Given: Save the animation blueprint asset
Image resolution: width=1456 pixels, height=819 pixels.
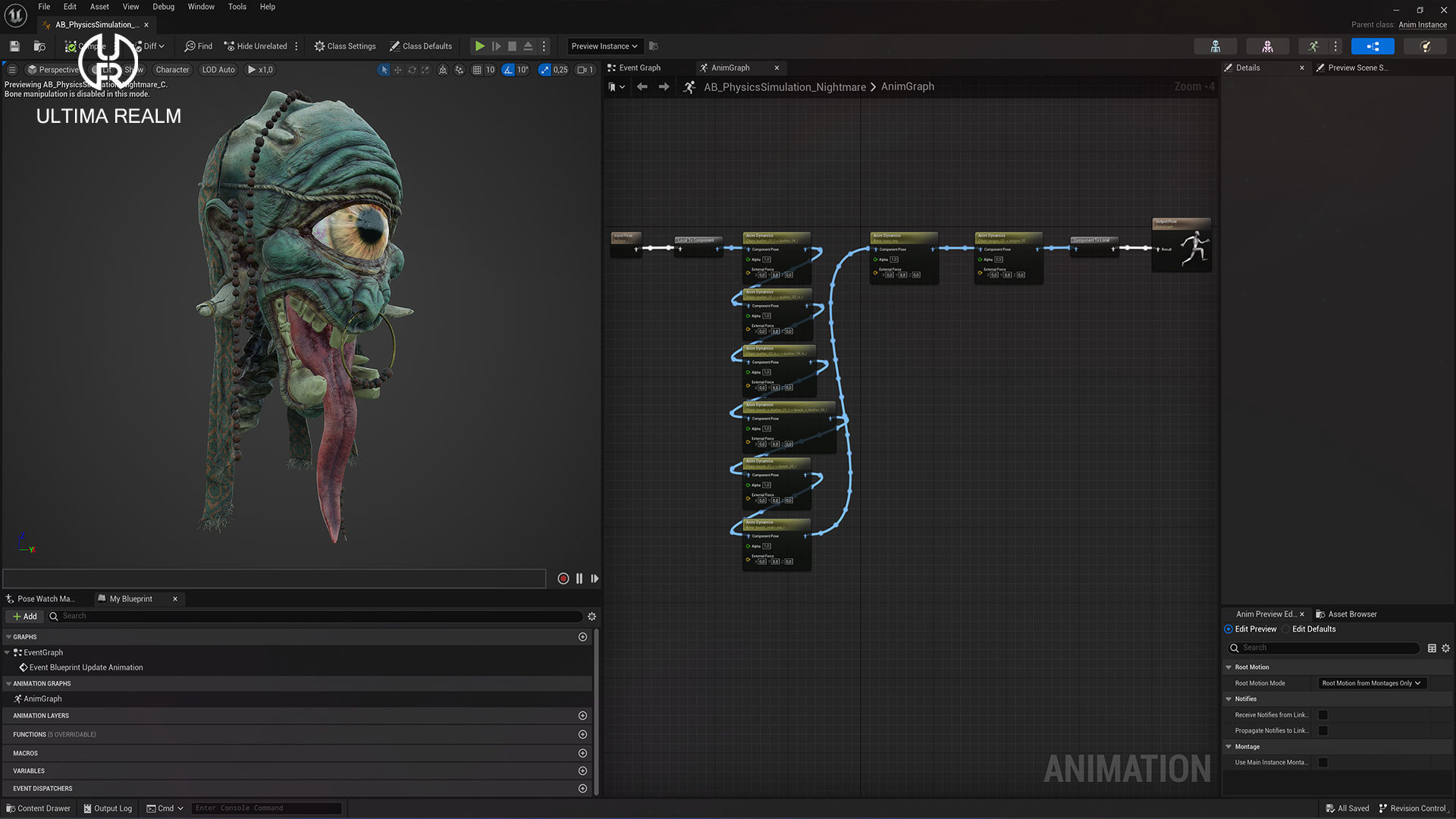Looking at the screenshot, I should [14, 46].
